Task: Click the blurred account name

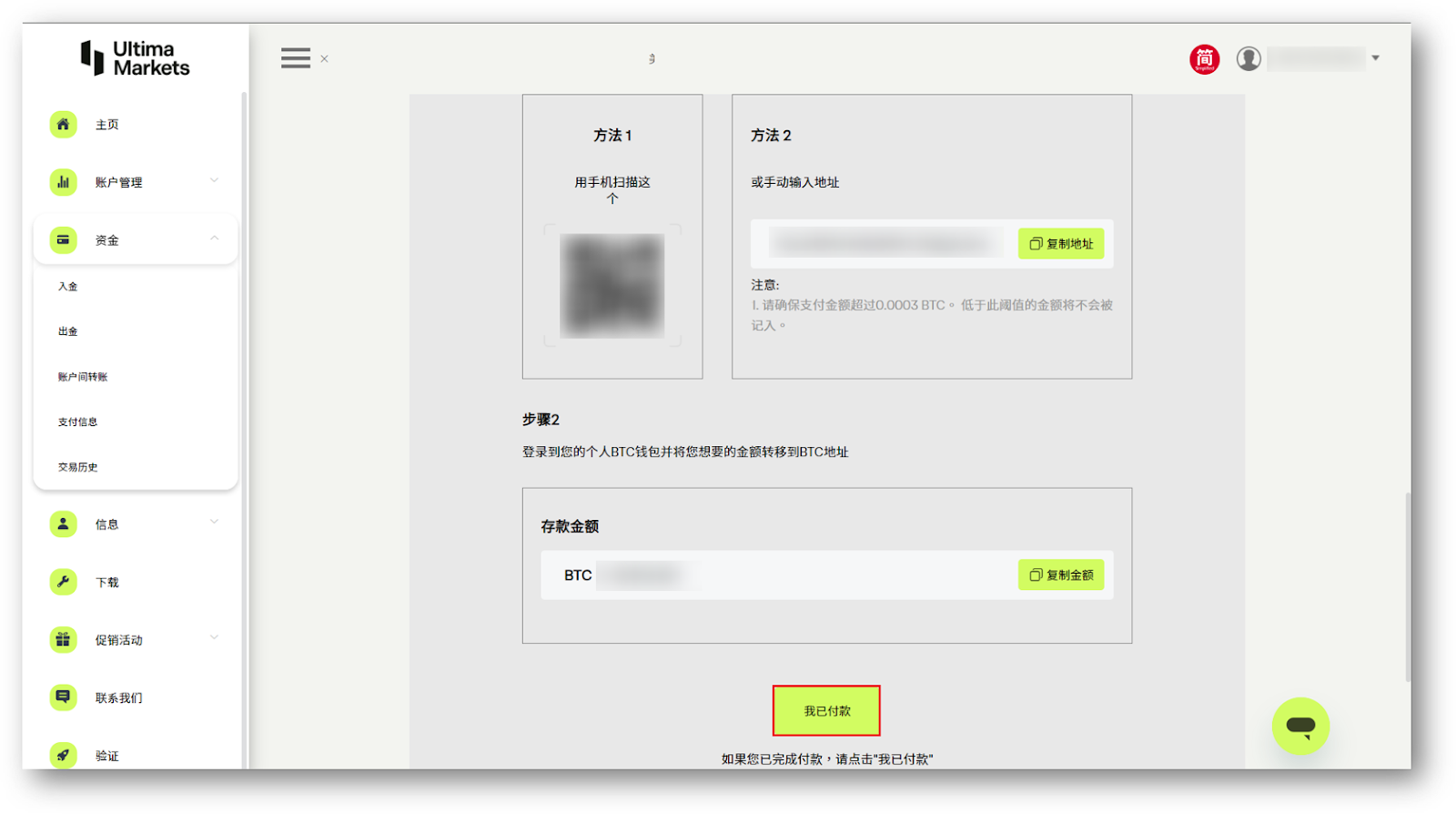Action: pyautogui.click(x=1316, y=58)
